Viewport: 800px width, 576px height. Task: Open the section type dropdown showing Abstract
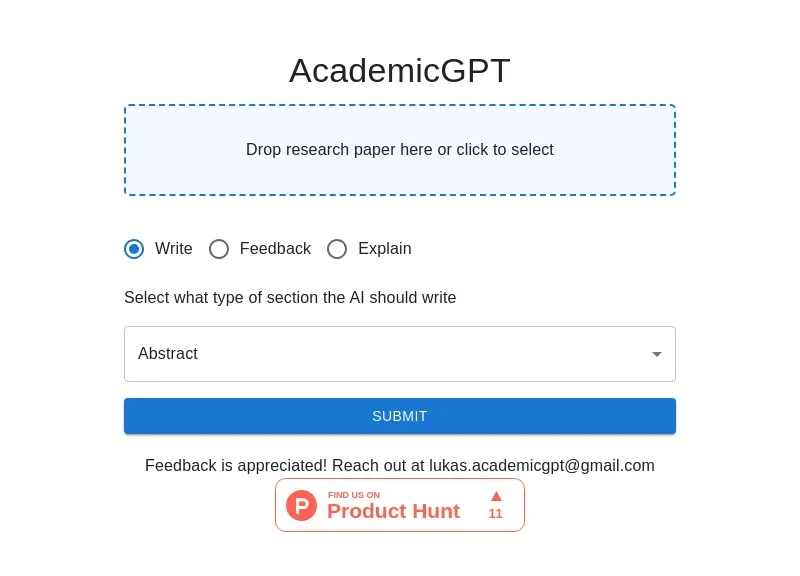[400, 354]
